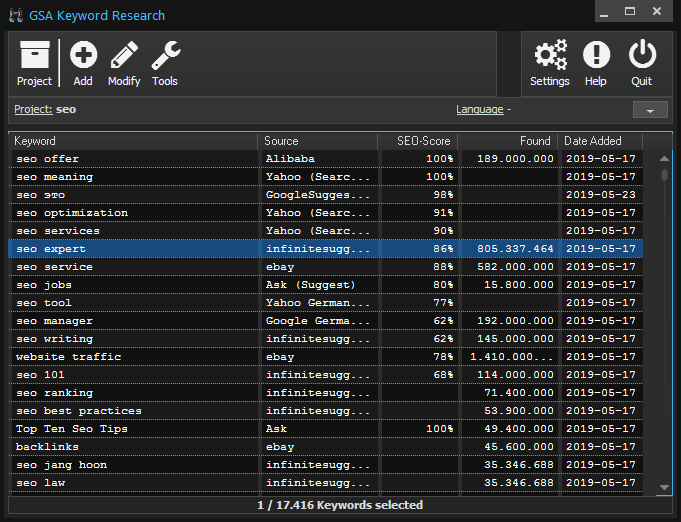Select the 'seo writing' keyword row
This screenshot has height=522, width=681.
tap(326, 339)
